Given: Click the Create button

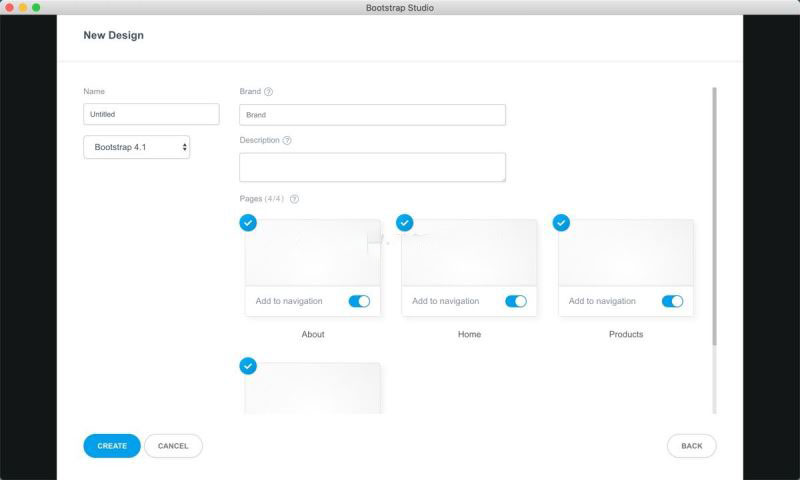Looking at the screenshot, I should tap(112, 446).
